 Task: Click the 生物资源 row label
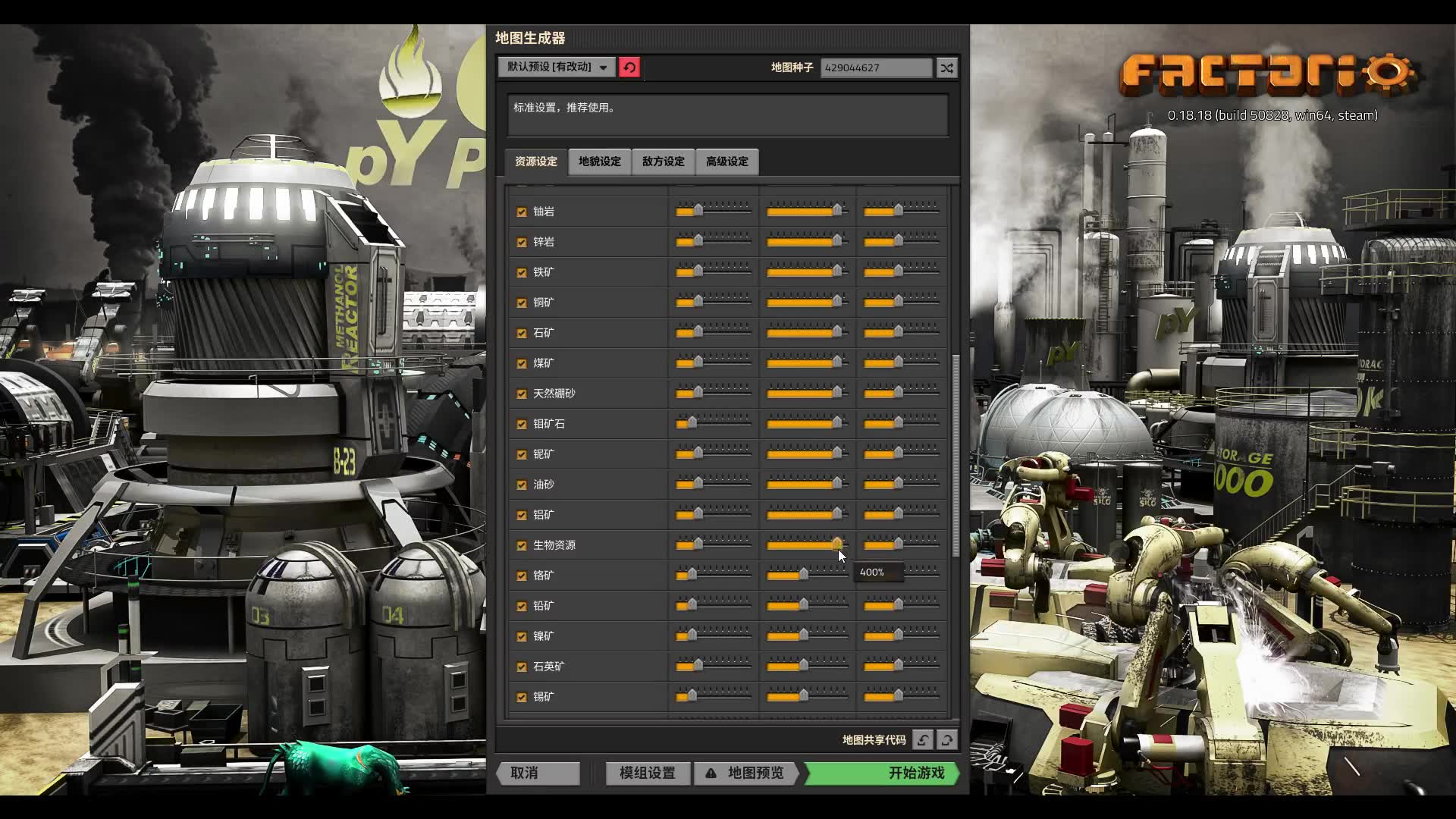pos(554,545)
